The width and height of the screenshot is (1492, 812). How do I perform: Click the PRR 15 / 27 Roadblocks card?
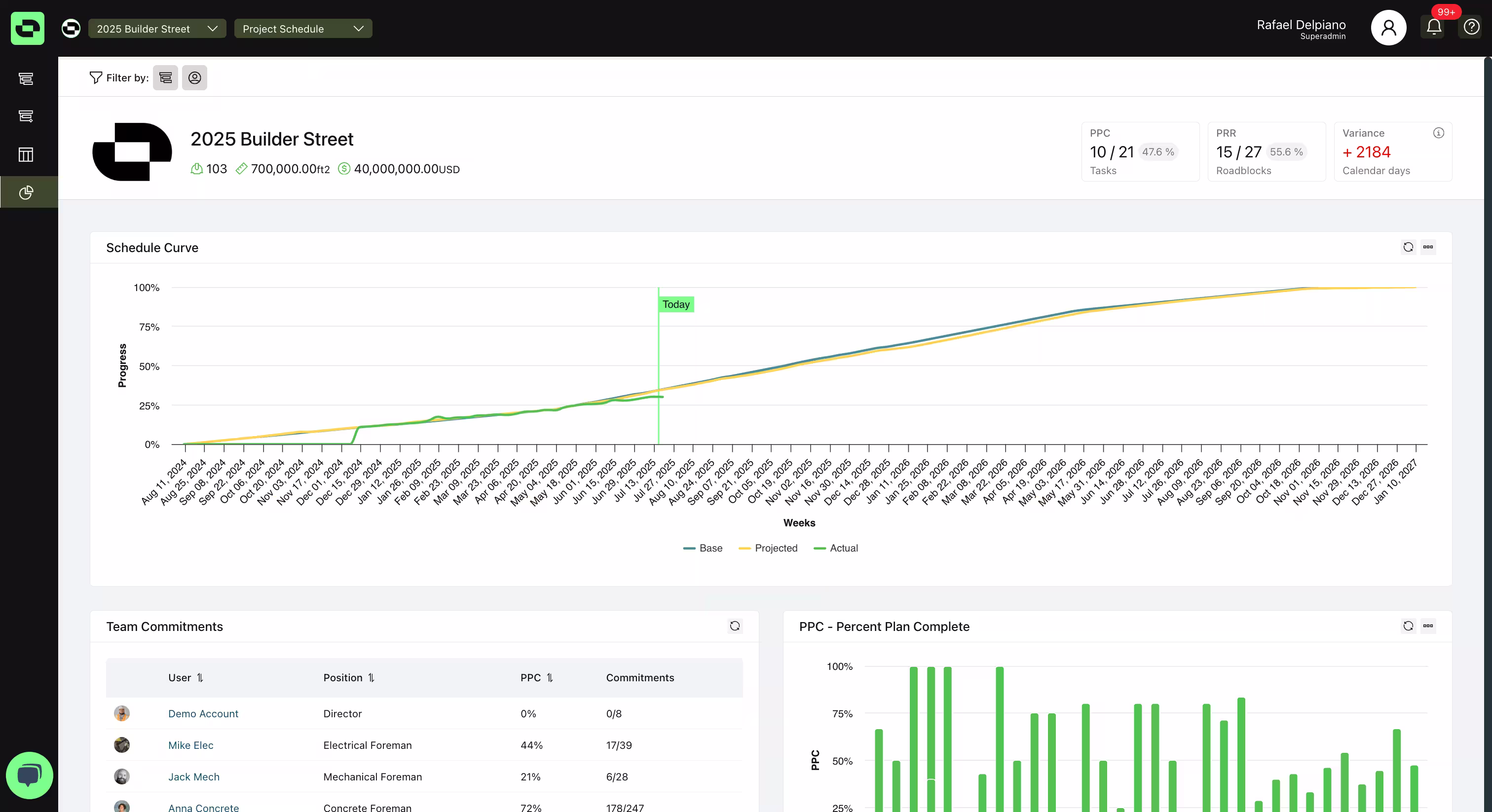(x=1266, y=152)
